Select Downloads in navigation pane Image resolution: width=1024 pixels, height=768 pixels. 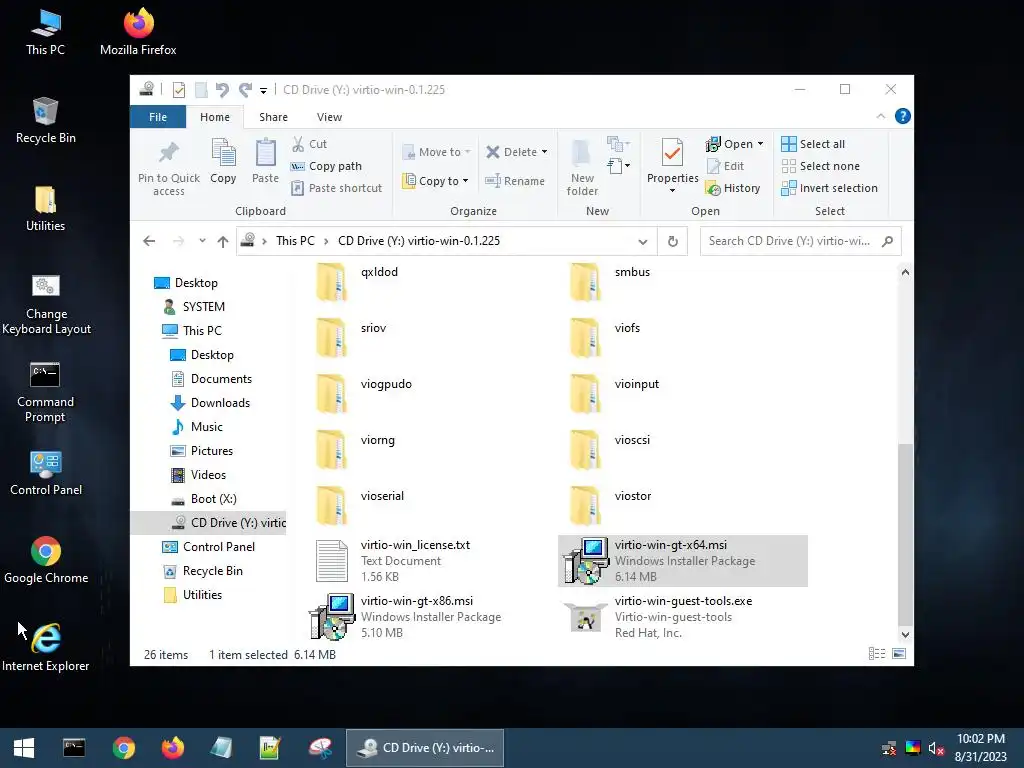click(220, 403)
